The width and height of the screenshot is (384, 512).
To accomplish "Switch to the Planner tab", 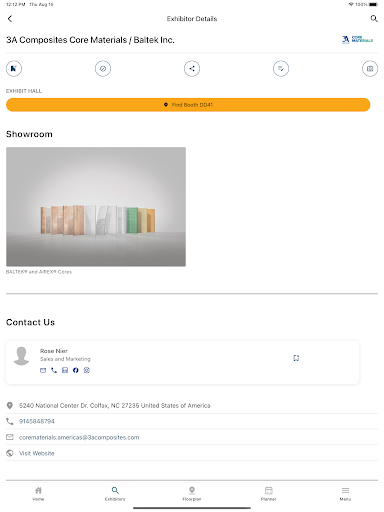I will 269,494.
